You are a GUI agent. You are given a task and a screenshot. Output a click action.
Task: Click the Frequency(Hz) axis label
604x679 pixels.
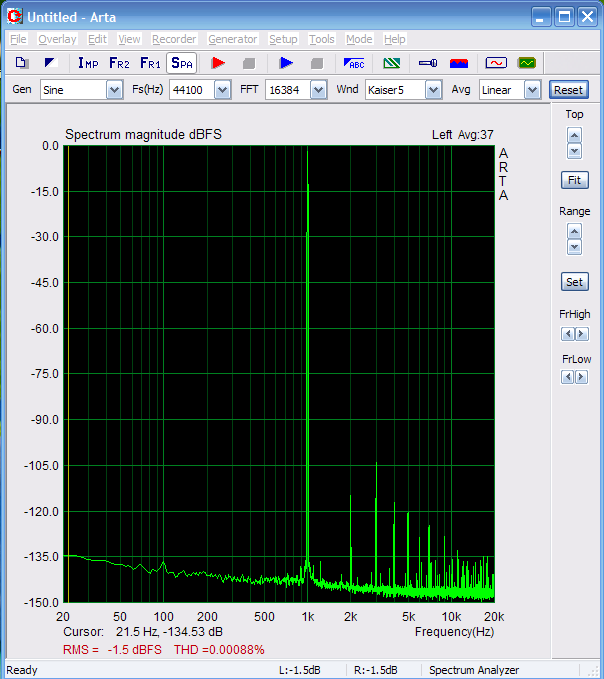tap(454, 632)
